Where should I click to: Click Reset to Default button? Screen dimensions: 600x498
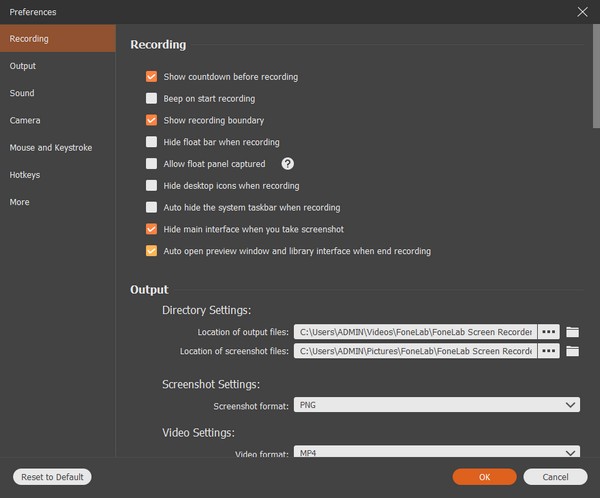(52, 477)
